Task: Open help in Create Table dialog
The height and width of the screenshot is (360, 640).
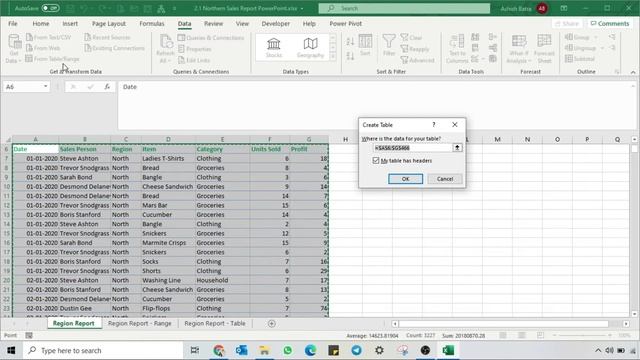Action: coord(433,124)
